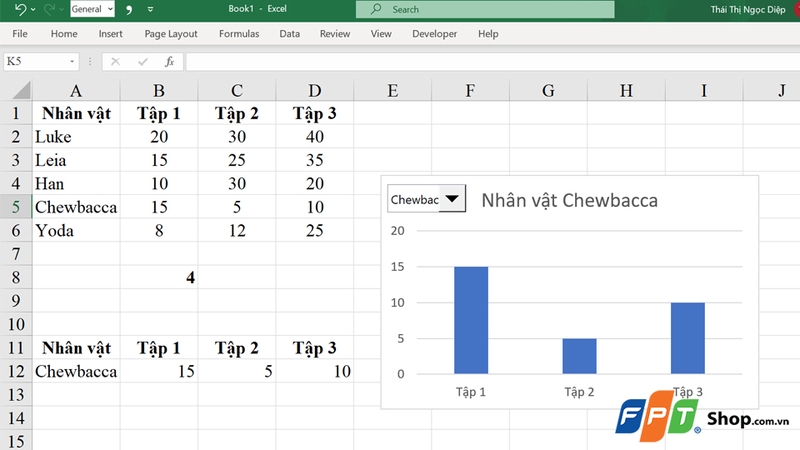Click cell A12 Chewbacca

pos(77,371)
